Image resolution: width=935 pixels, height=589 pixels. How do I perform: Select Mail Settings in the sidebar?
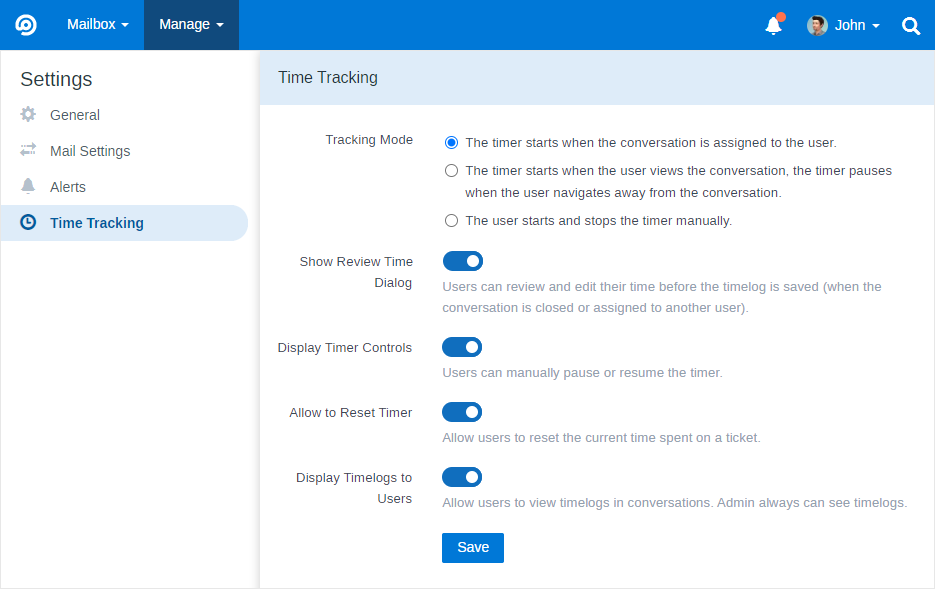pyautogui.click(x=89, y=150)
